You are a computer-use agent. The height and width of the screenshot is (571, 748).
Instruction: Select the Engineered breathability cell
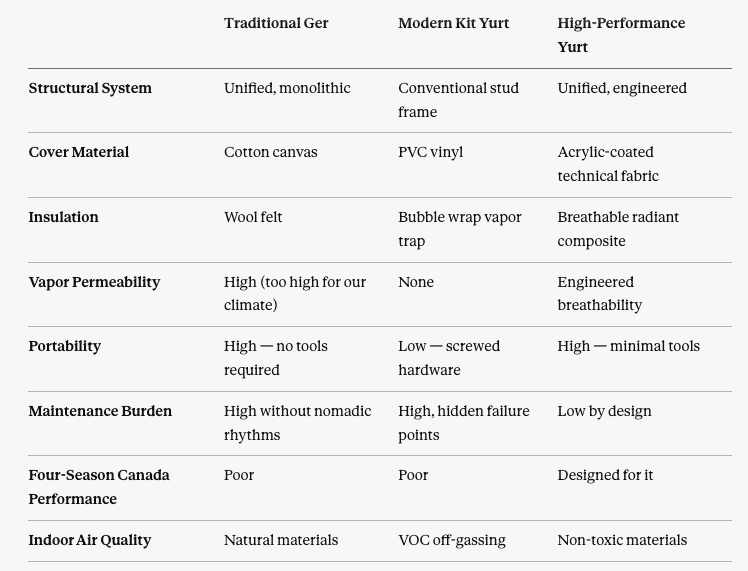click(600, 293)
